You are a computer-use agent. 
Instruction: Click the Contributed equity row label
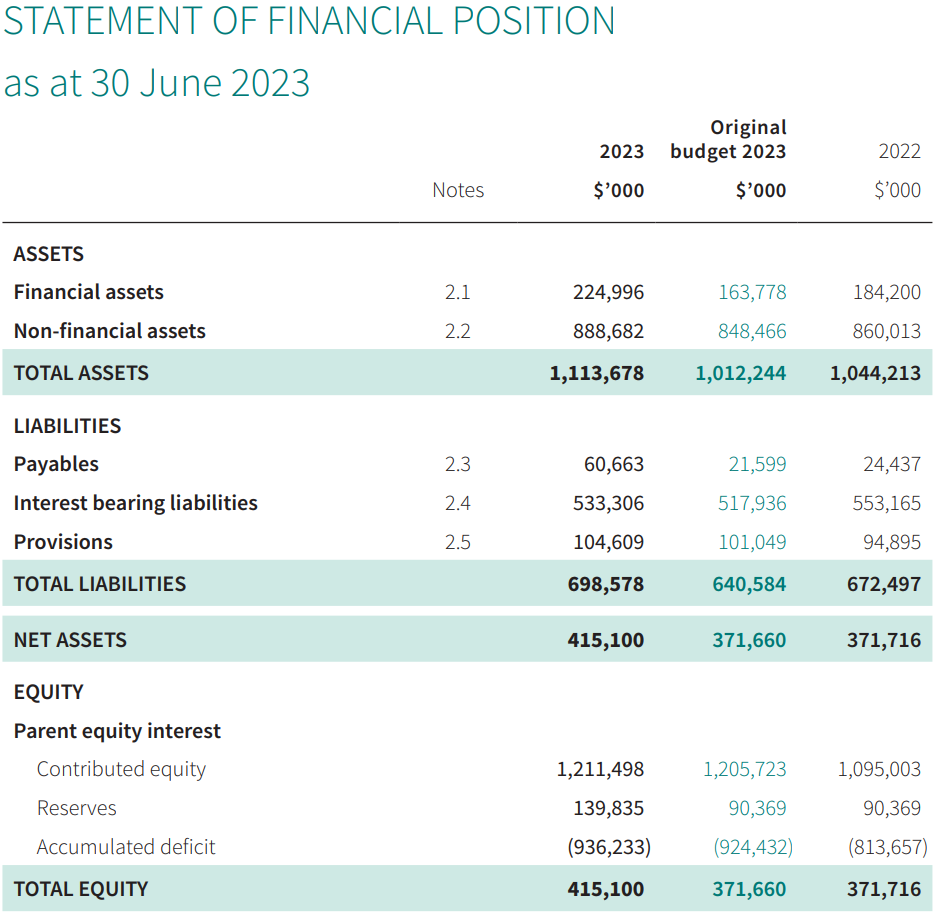121,769
